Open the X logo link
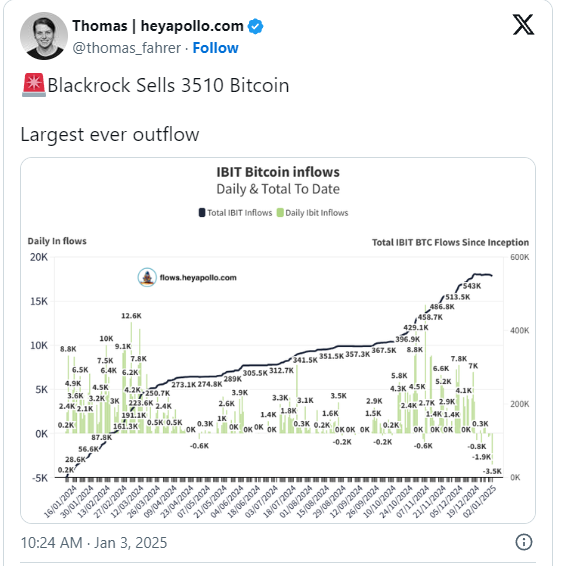 (x=523, y=25)
